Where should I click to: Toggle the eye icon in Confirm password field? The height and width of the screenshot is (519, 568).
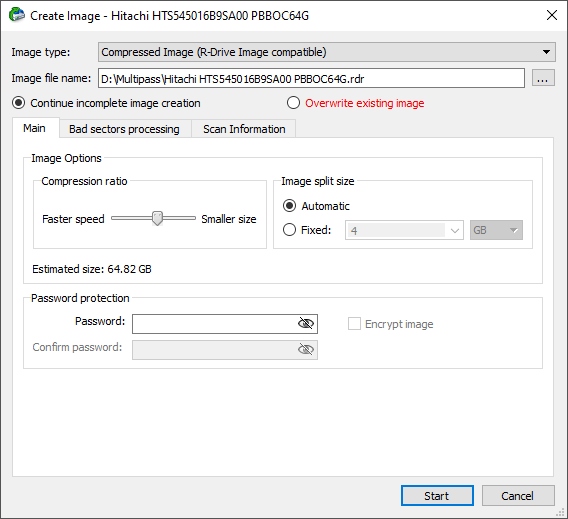tap(305, 350)
